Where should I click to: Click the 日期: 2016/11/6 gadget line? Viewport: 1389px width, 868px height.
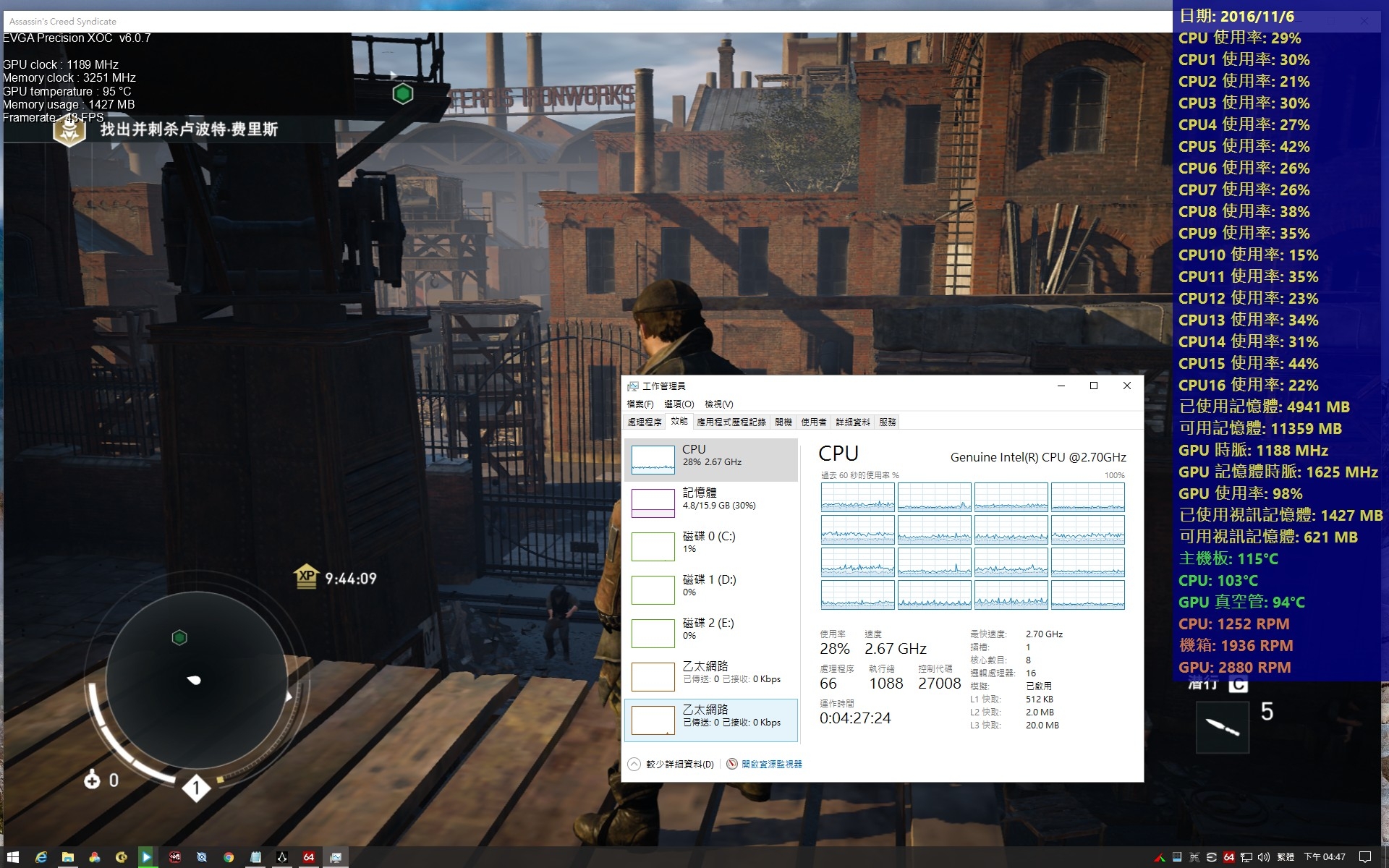click(x=1236, y=16)
